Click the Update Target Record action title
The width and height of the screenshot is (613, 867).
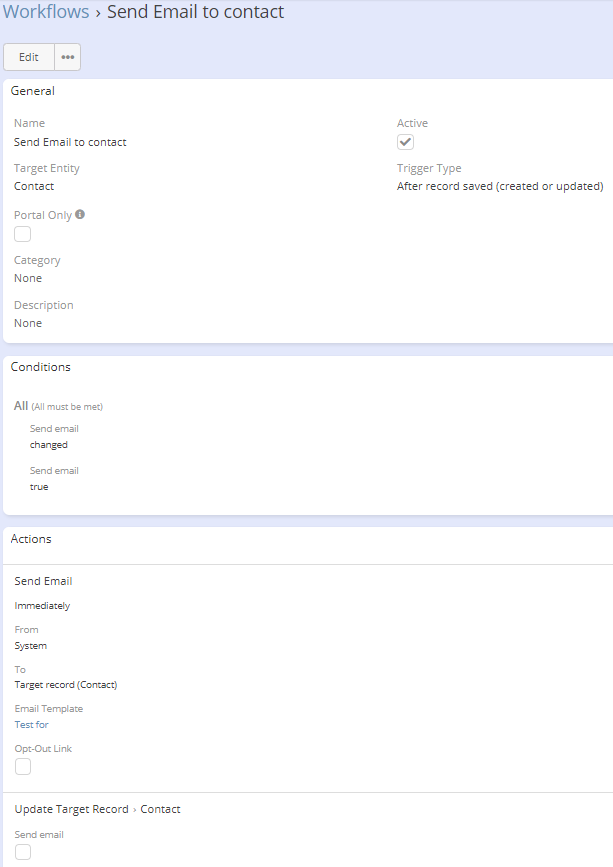[97, 809]
